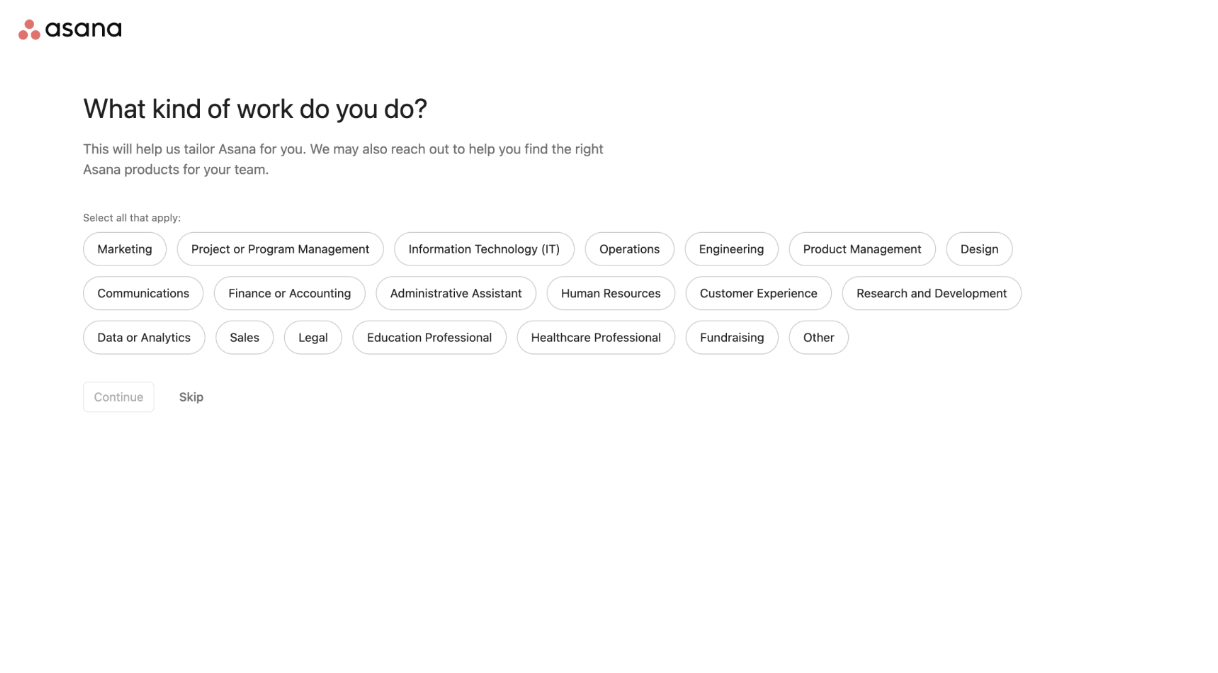Toggle the Data or Analytics option

click(144, 337)
